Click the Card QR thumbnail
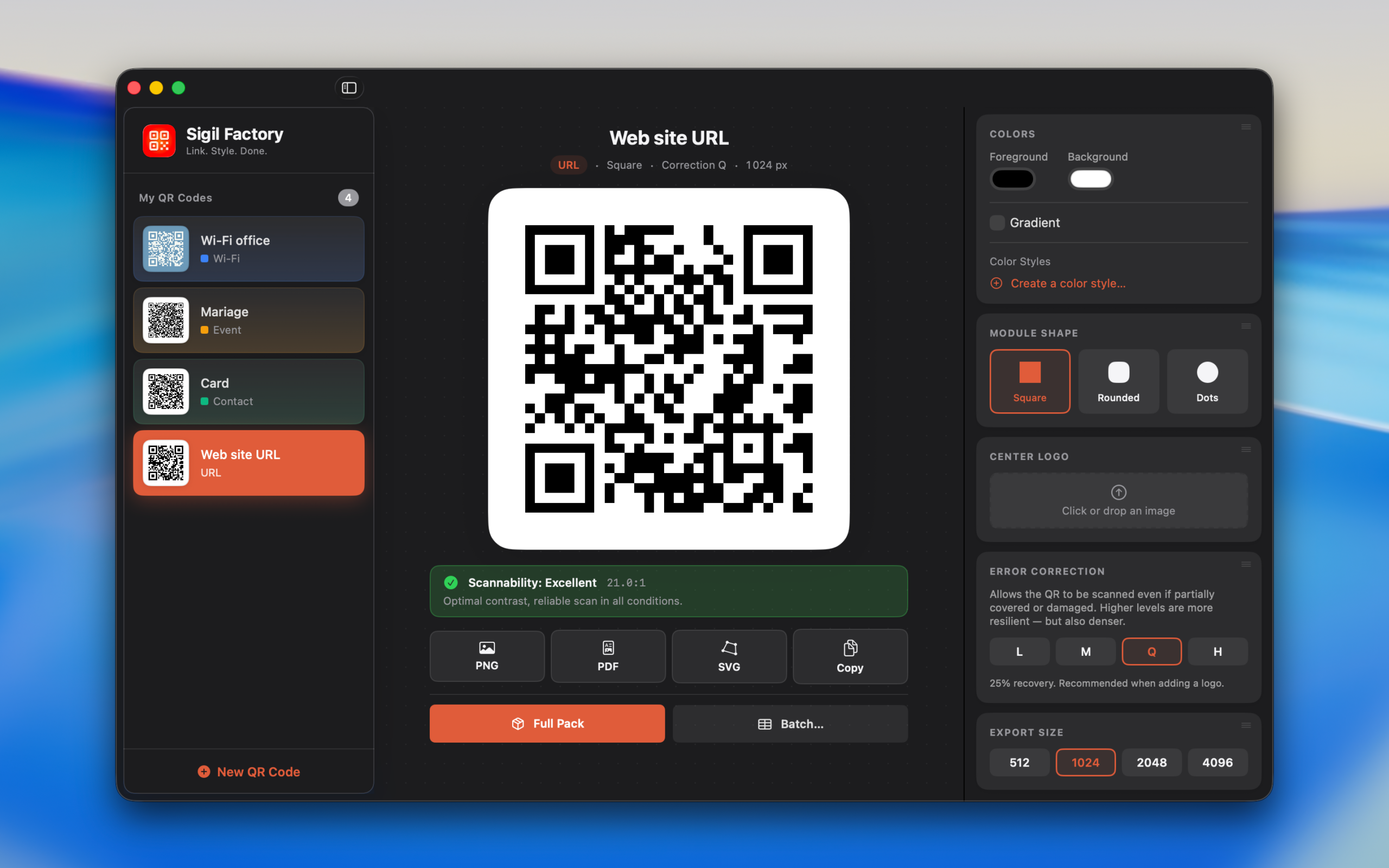This screenshot has height=868, width=1389. (x=166, y=392)
